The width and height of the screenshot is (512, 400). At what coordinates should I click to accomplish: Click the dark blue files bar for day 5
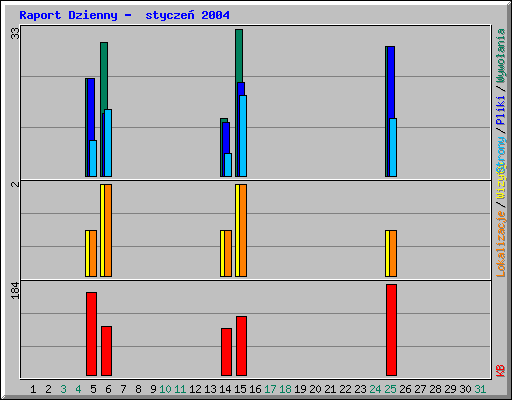coord(91,109)
